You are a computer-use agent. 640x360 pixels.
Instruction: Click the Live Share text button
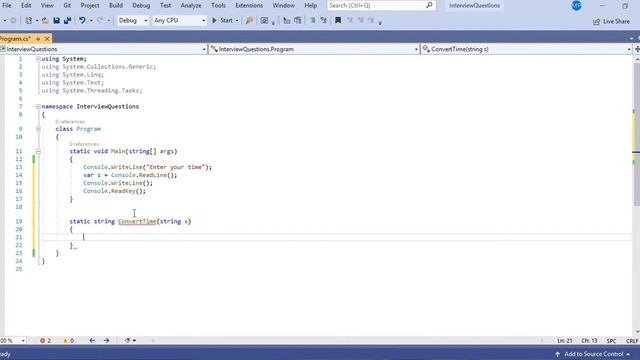click(x=616, y=21)
